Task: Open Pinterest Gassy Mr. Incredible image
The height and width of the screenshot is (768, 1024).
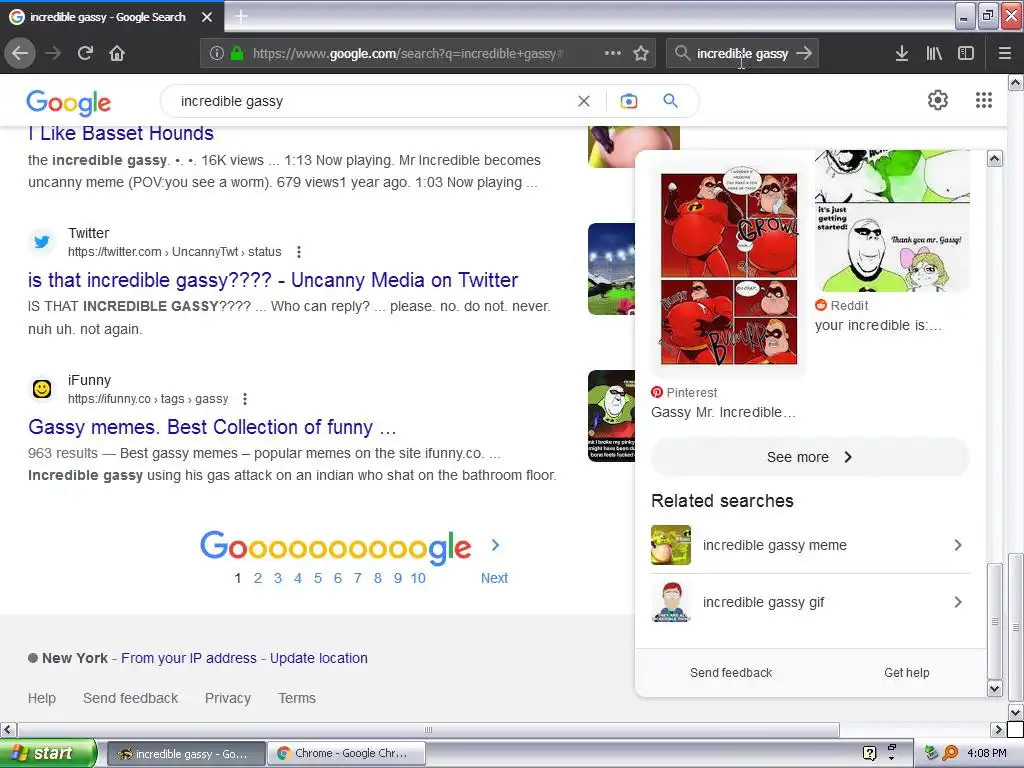Action: pyautogui.click(x=729, y=268)
